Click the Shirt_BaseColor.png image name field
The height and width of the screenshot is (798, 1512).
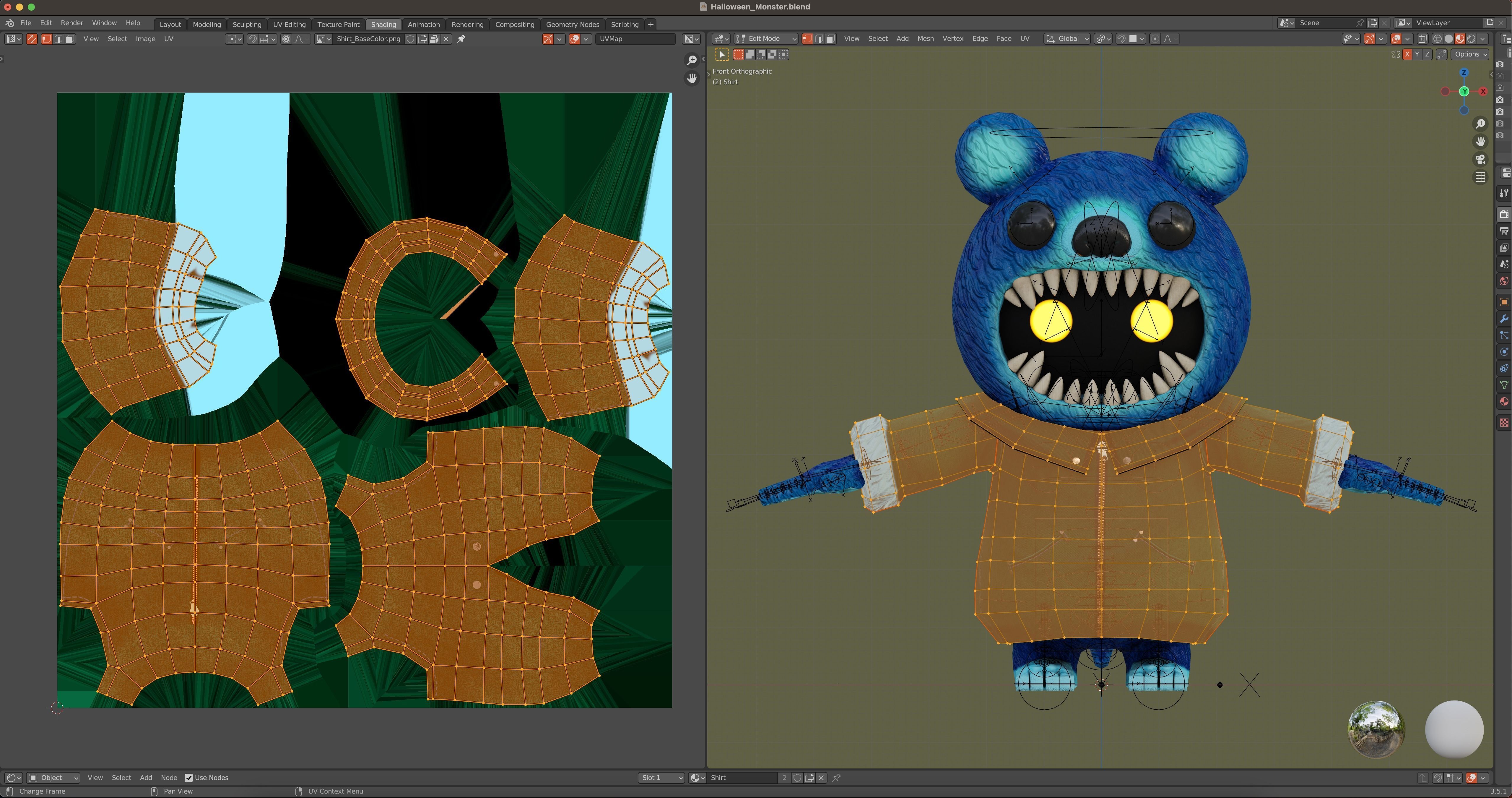[369, 39]
